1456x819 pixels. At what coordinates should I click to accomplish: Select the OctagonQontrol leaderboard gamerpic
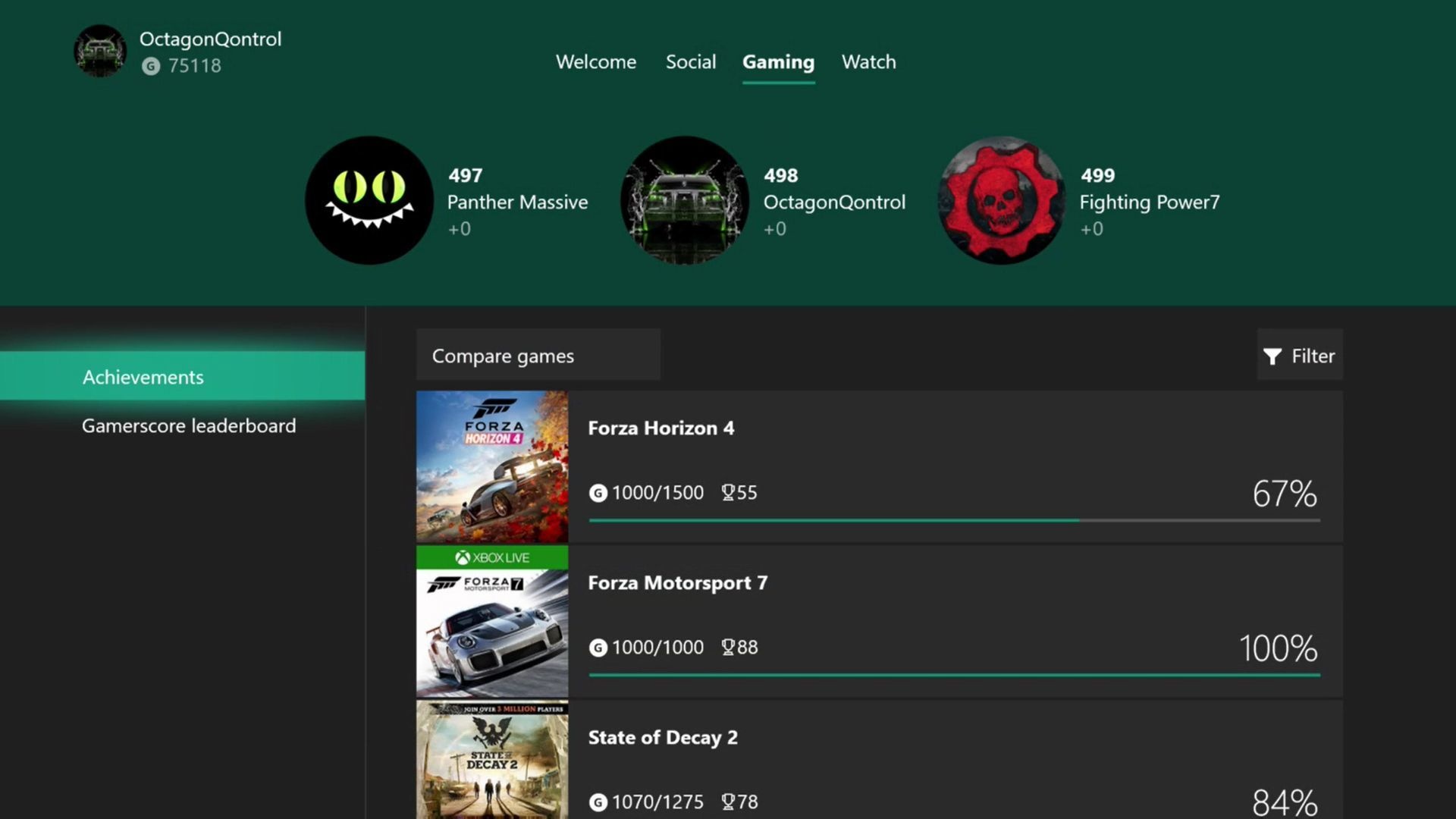(x=685, y=200)
